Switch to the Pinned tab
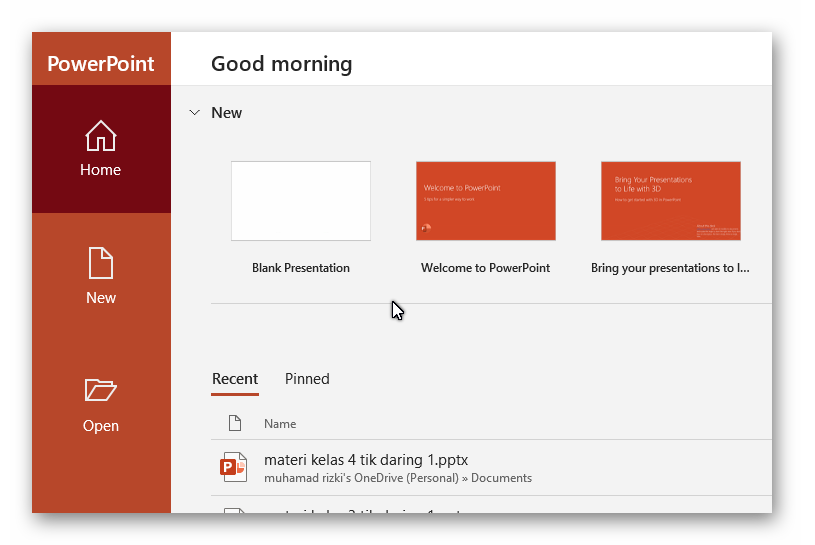Image resolution: width=815 pixels, height=545 pixels. [x=307, y=379]
